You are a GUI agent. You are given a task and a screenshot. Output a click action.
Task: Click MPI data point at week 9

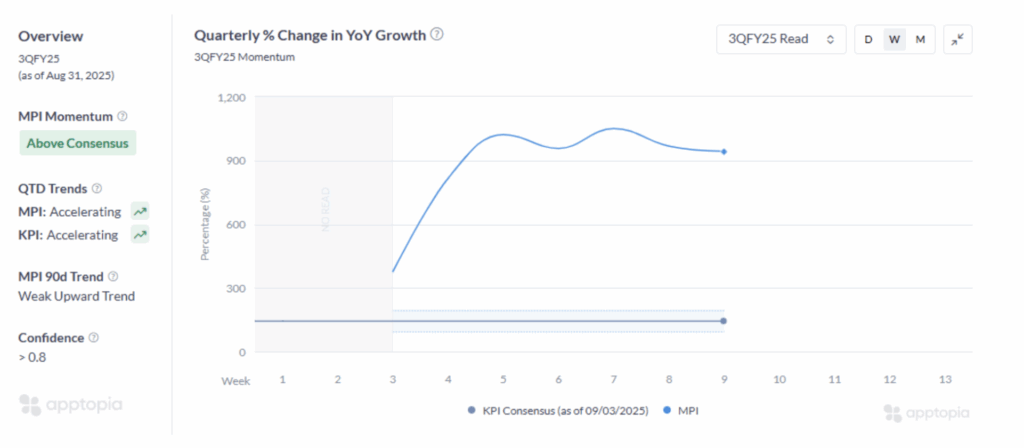(x=723, y=152)
